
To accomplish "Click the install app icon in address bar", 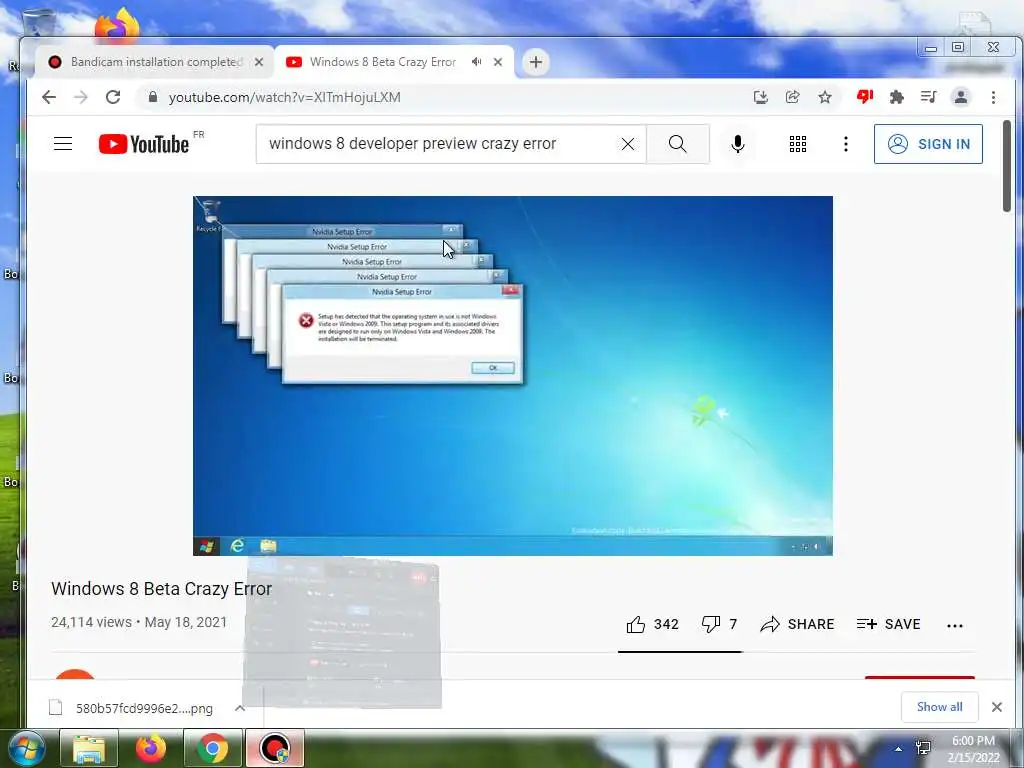I will (x=760, y=97).
